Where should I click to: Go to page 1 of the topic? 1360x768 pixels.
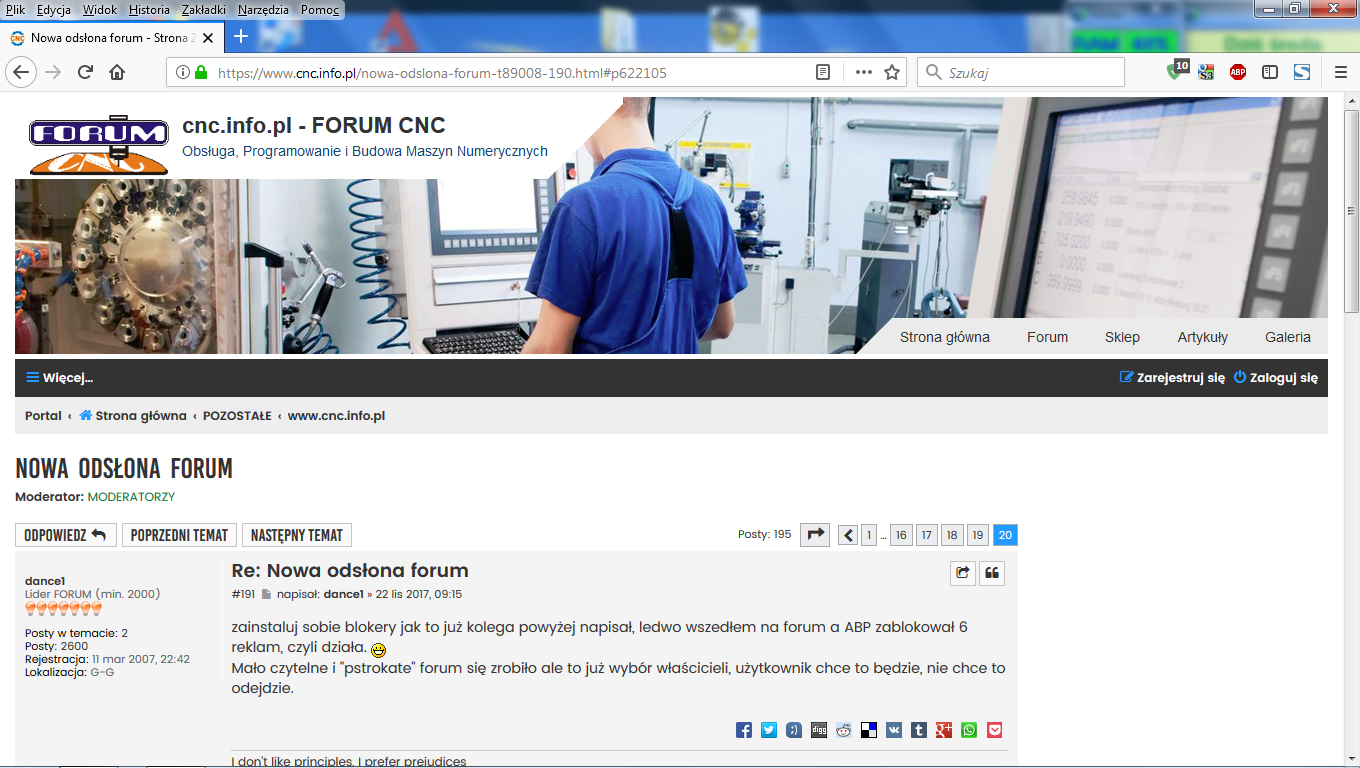click(x=869, y=535)
